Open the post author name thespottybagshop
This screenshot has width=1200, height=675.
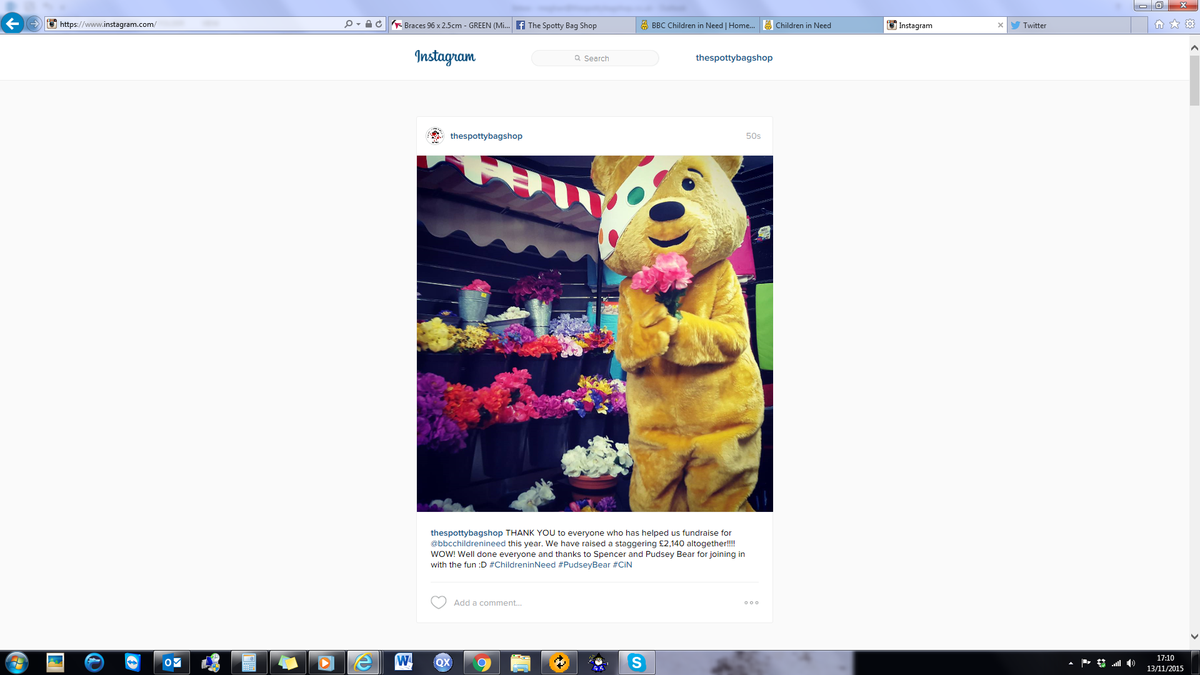[486, 136]
